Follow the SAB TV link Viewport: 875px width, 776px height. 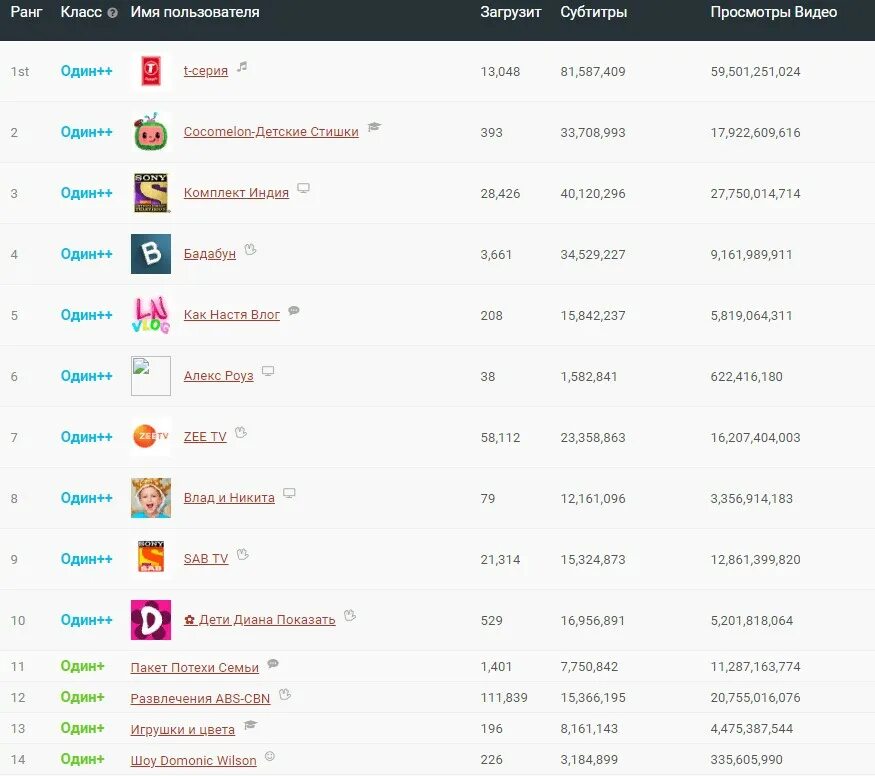click(x=206, y=559)
